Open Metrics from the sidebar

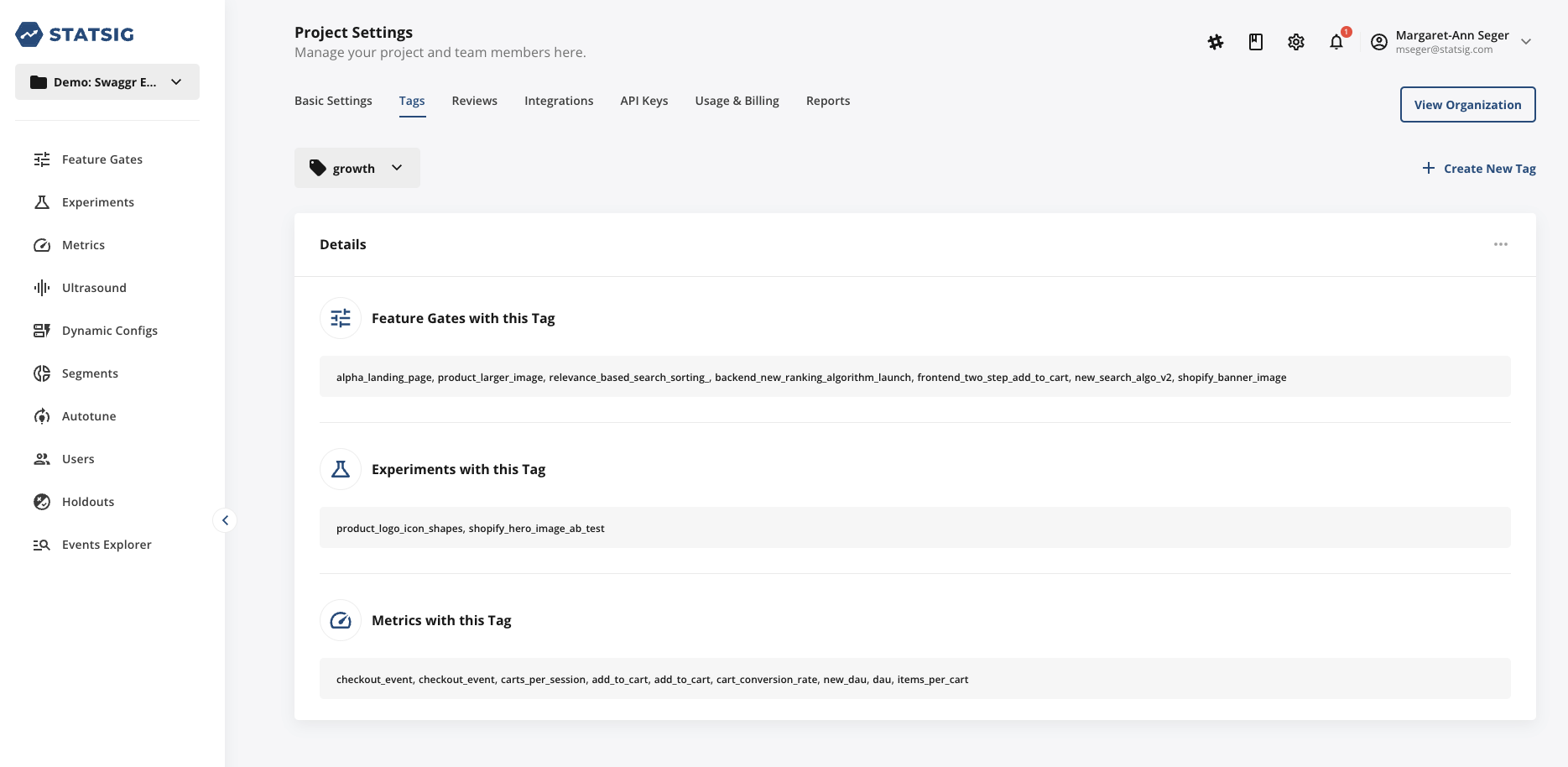point(43,245)
